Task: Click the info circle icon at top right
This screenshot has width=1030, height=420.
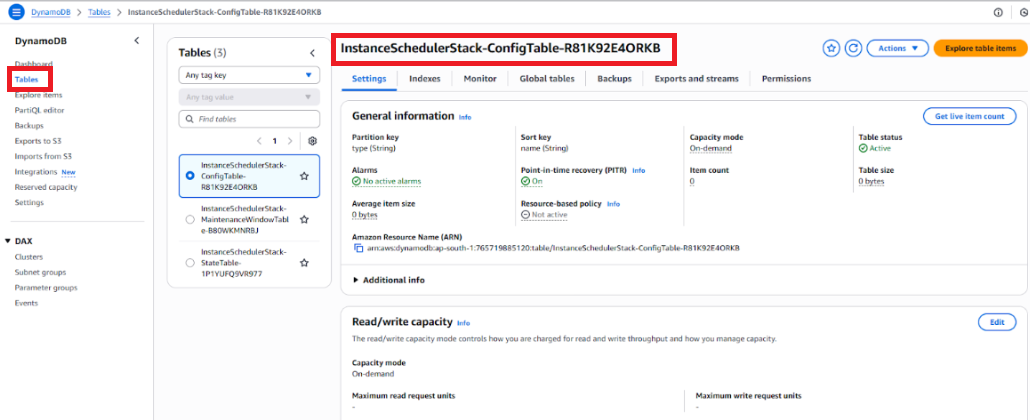Action: coord(998,12)
